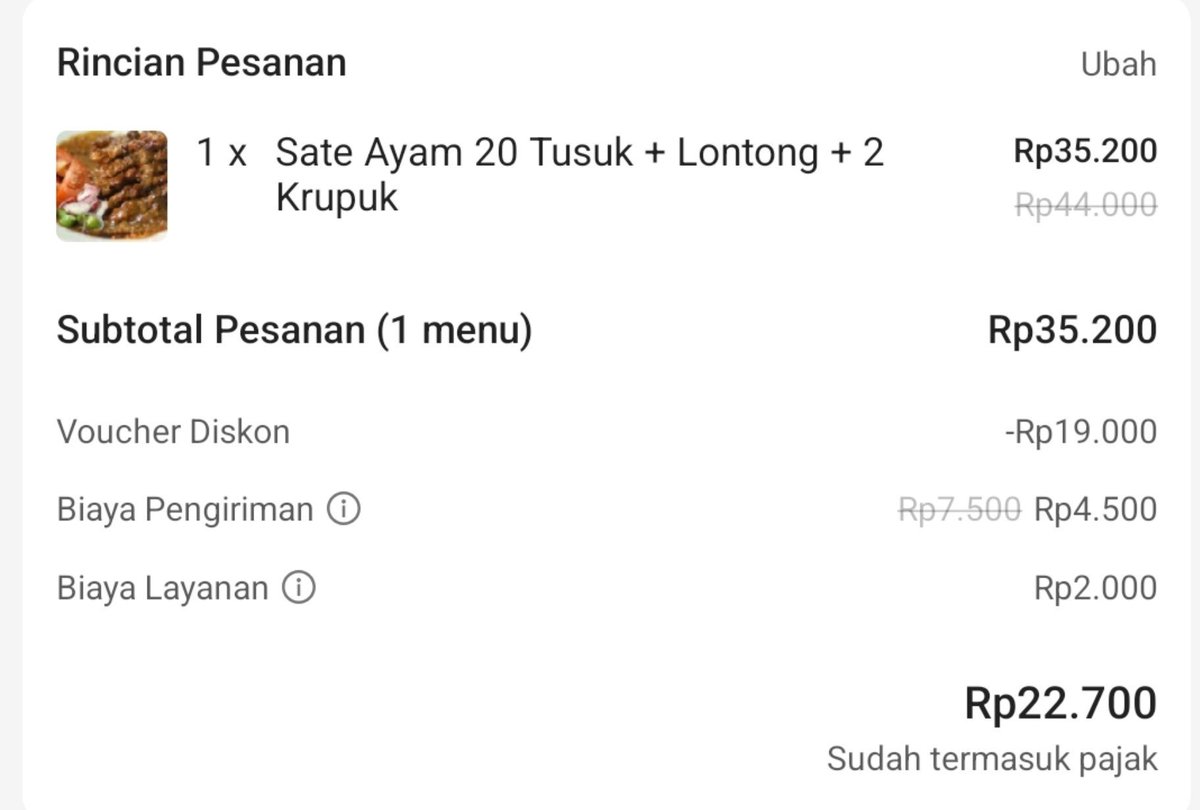Open the Biaya Layanan info icon
The width and height of the screenshot is (1200, 810).
point(298,587)
